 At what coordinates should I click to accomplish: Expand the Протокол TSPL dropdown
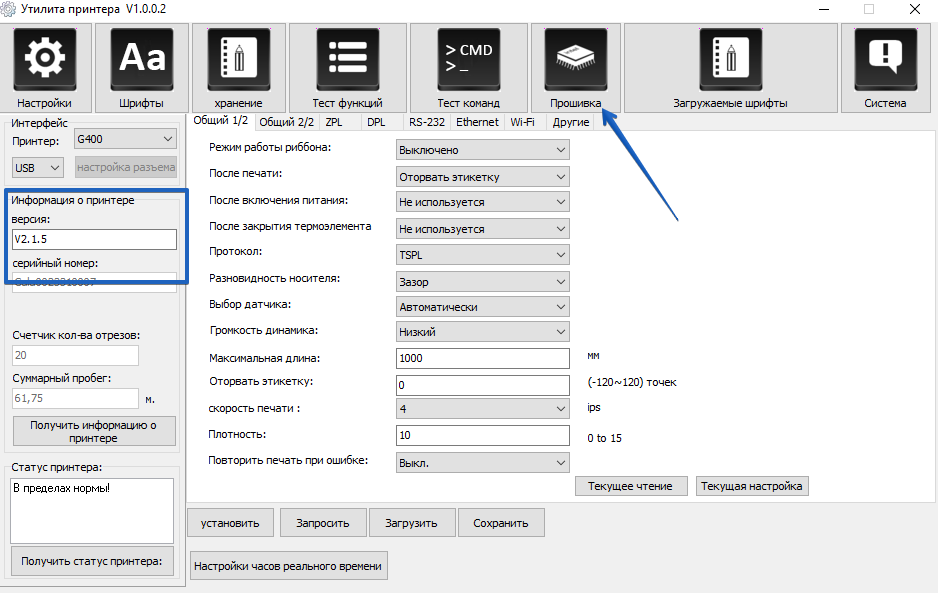tap(482, 255)
